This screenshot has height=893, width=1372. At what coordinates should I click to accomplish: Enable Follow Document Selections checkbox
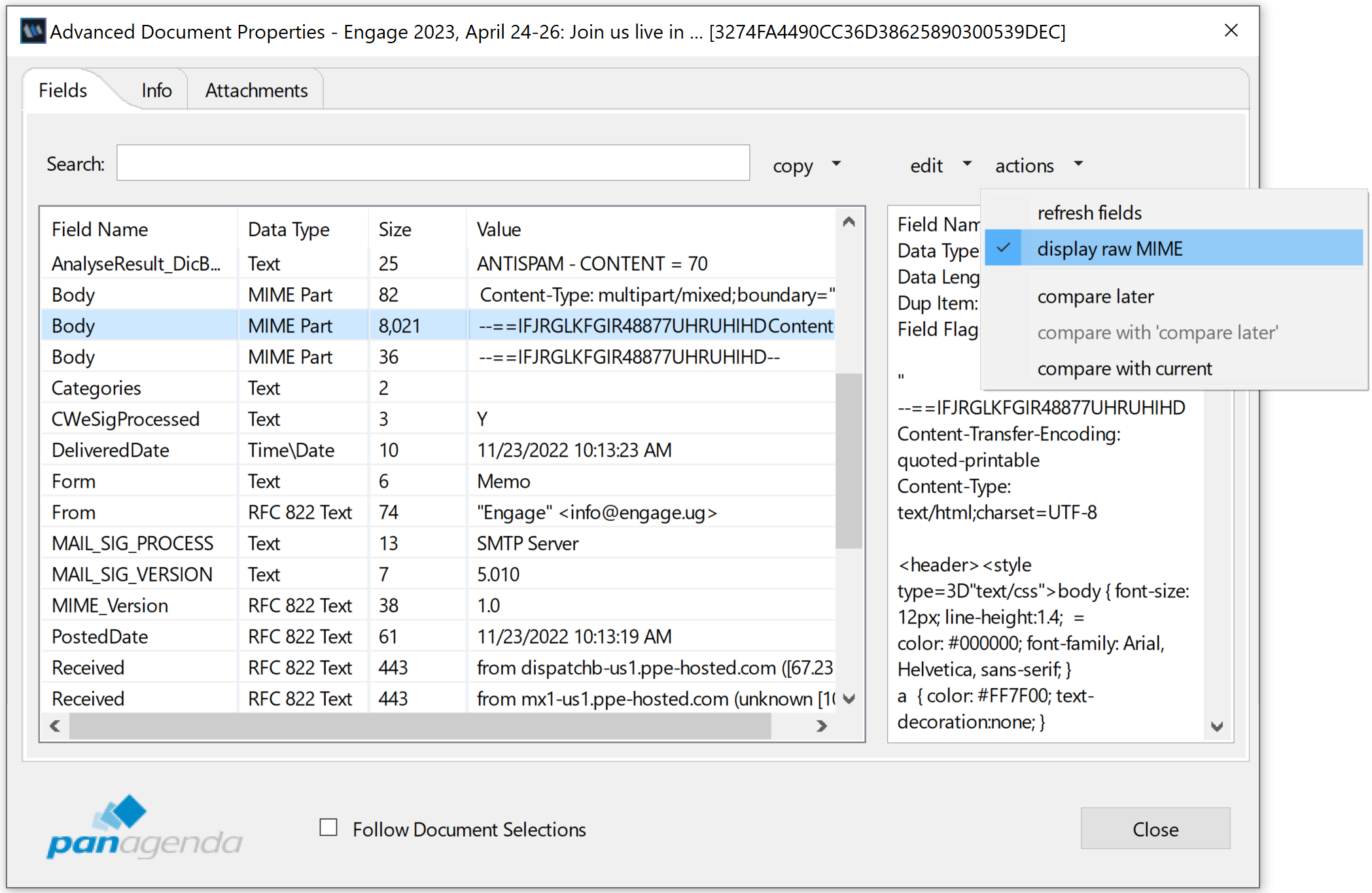(328, 828)
